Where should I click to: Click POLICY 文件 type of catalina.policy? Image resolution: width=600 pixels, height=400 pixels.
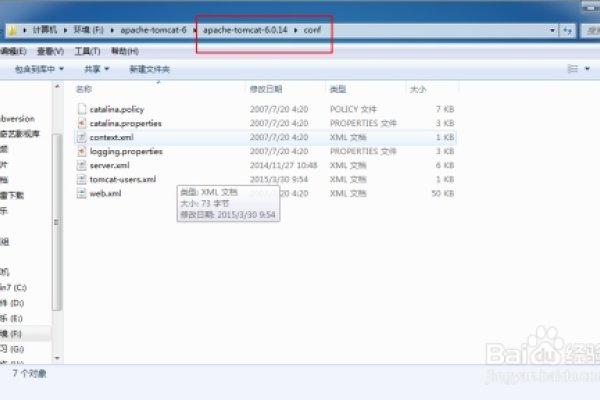pos(353,109)
